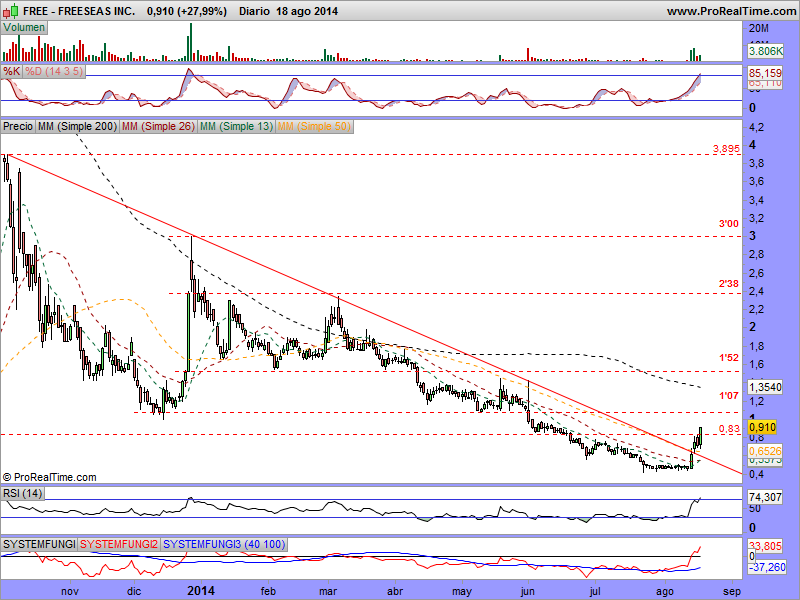Click the abr label on time axis
Viewport: 800px width, 600px height.
[x=394, y=591]
